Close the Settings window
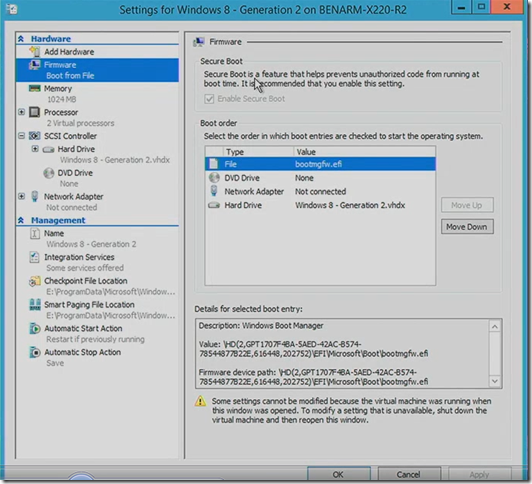The image size is (532, 484). [x=507, y=7]
